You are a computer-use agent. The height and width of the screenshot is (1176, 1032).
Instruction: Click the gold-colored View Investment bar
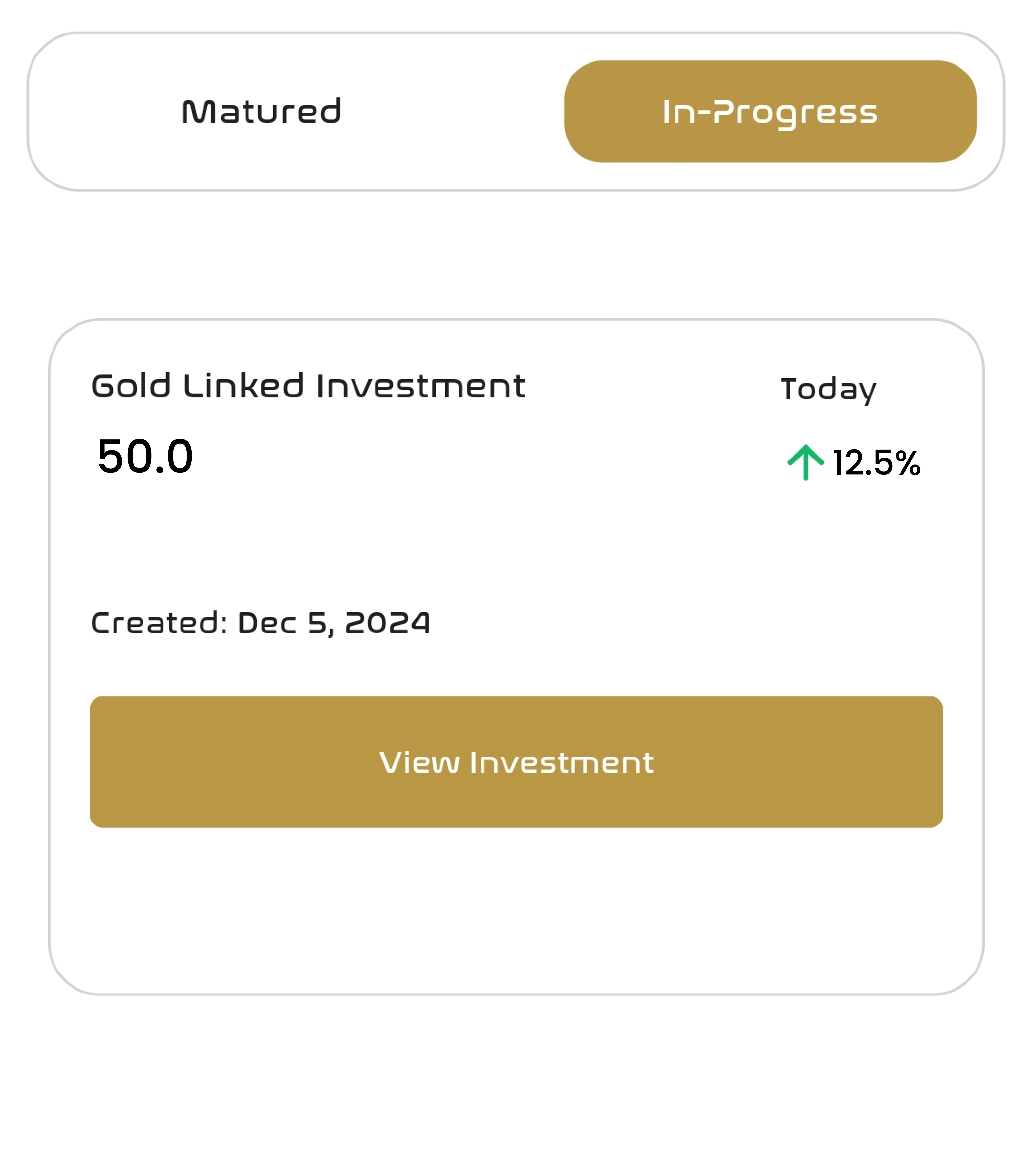click(516, 762)
